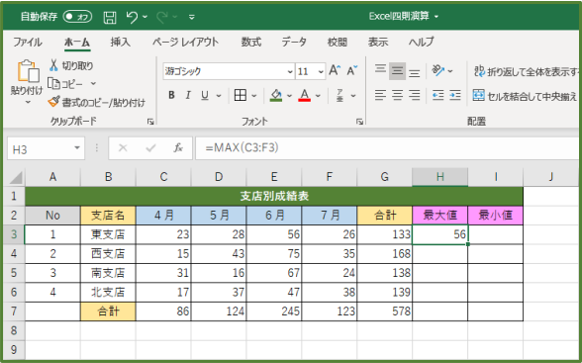Decrease indent icon
Image resolution: width=582 pixels, height=363 pixels.
click(x=438, y=95)
